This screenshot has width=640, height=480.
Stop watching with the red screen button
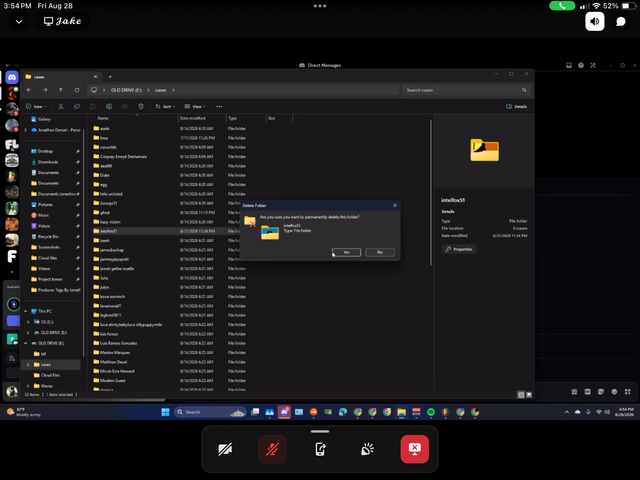coord(415,449)
